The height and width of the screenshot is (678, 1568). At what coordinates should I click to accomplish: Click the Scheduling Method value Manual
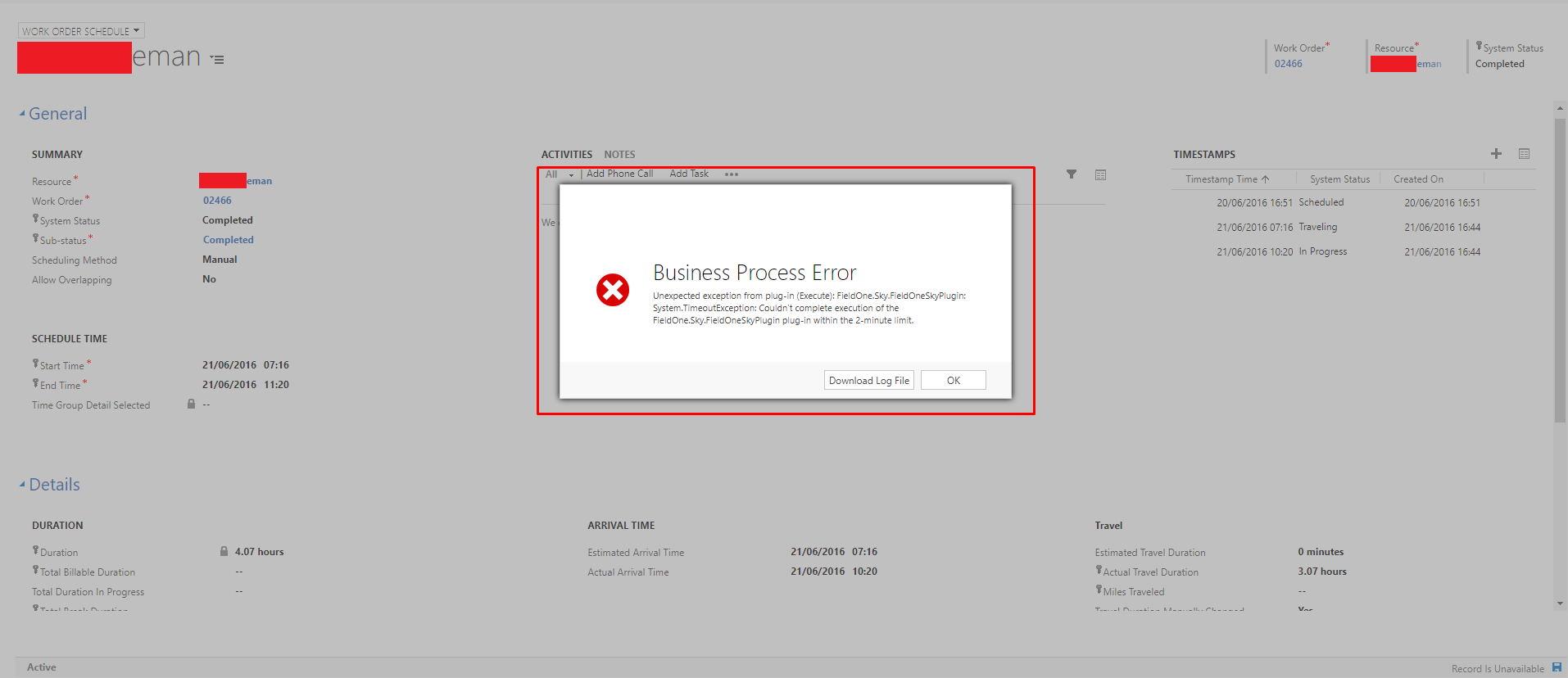pyautogui.click(x=220, y=260)
